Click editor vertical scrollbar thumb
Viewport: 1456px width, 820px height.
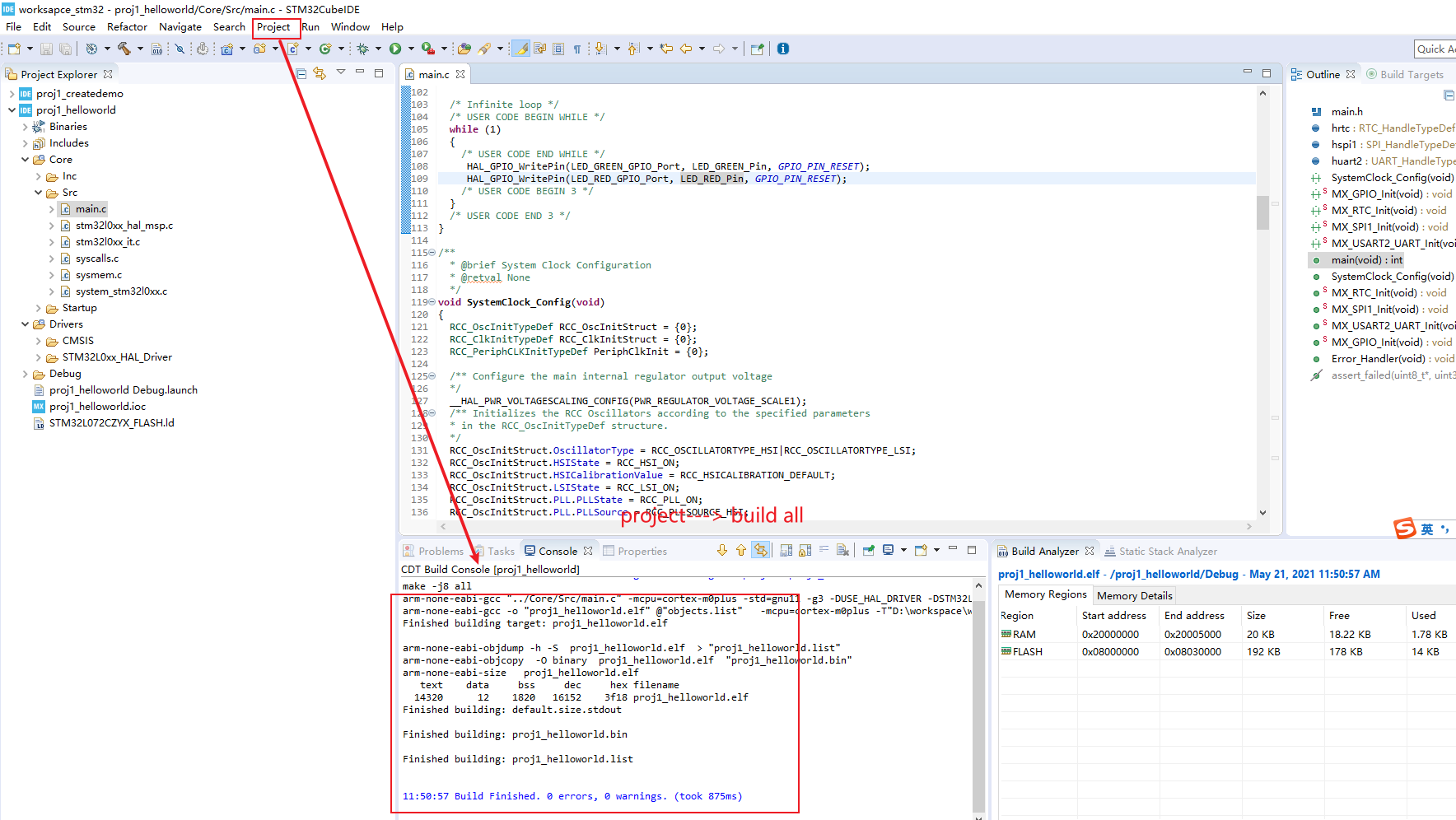pyautogui.click(x=1262, y=212)
